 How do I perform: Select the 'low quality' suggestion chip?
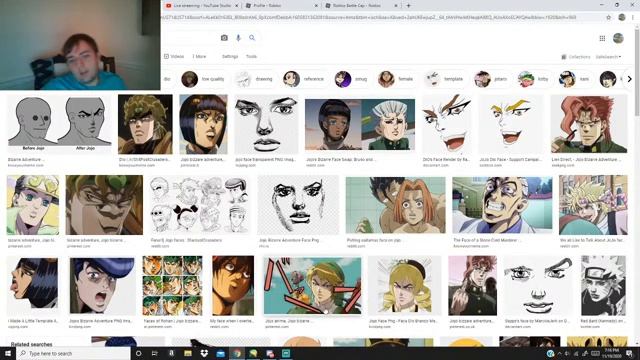click(x=203, y=79)
